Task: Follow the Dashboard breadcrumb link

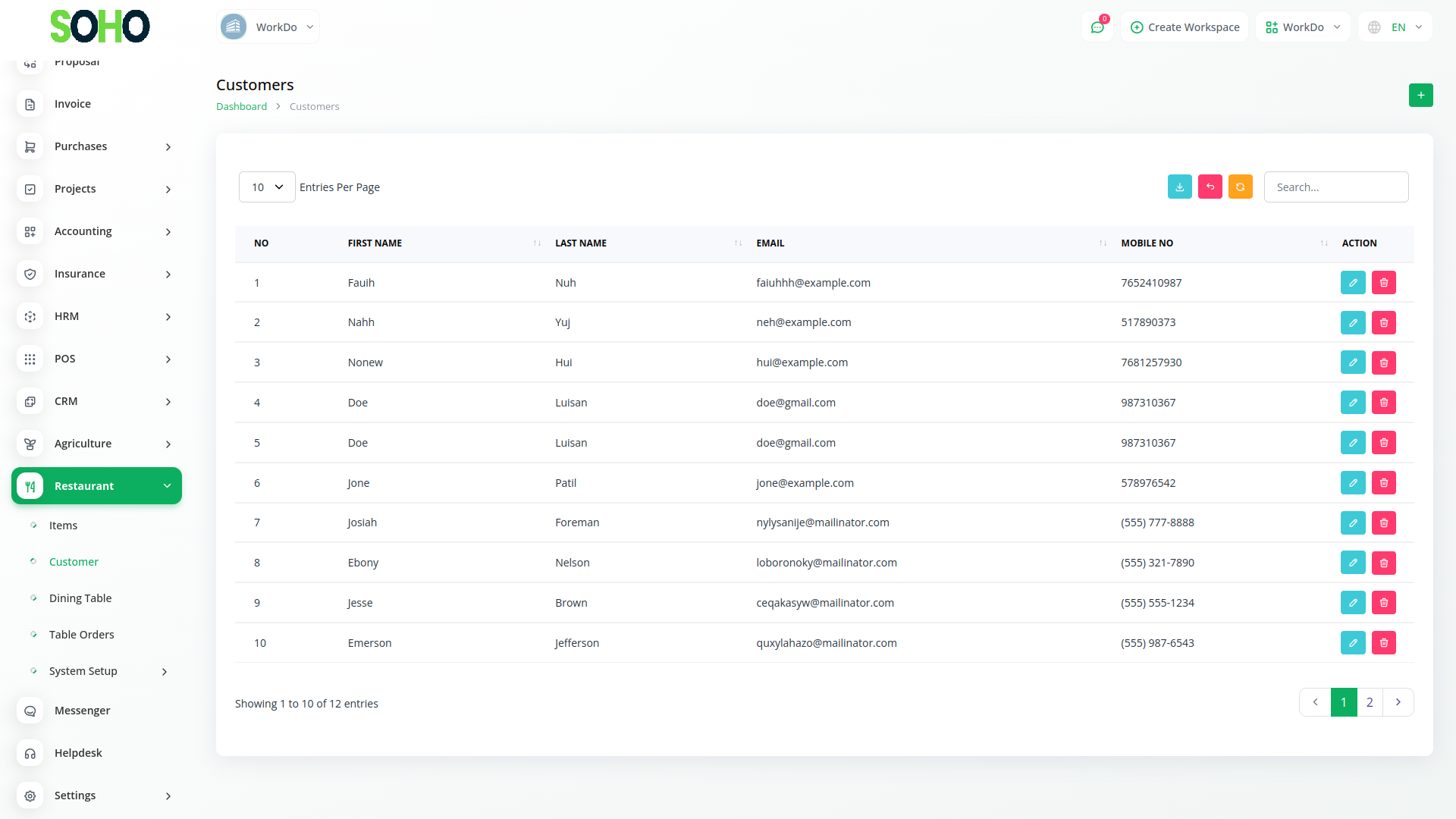Action: coord(241,107)
